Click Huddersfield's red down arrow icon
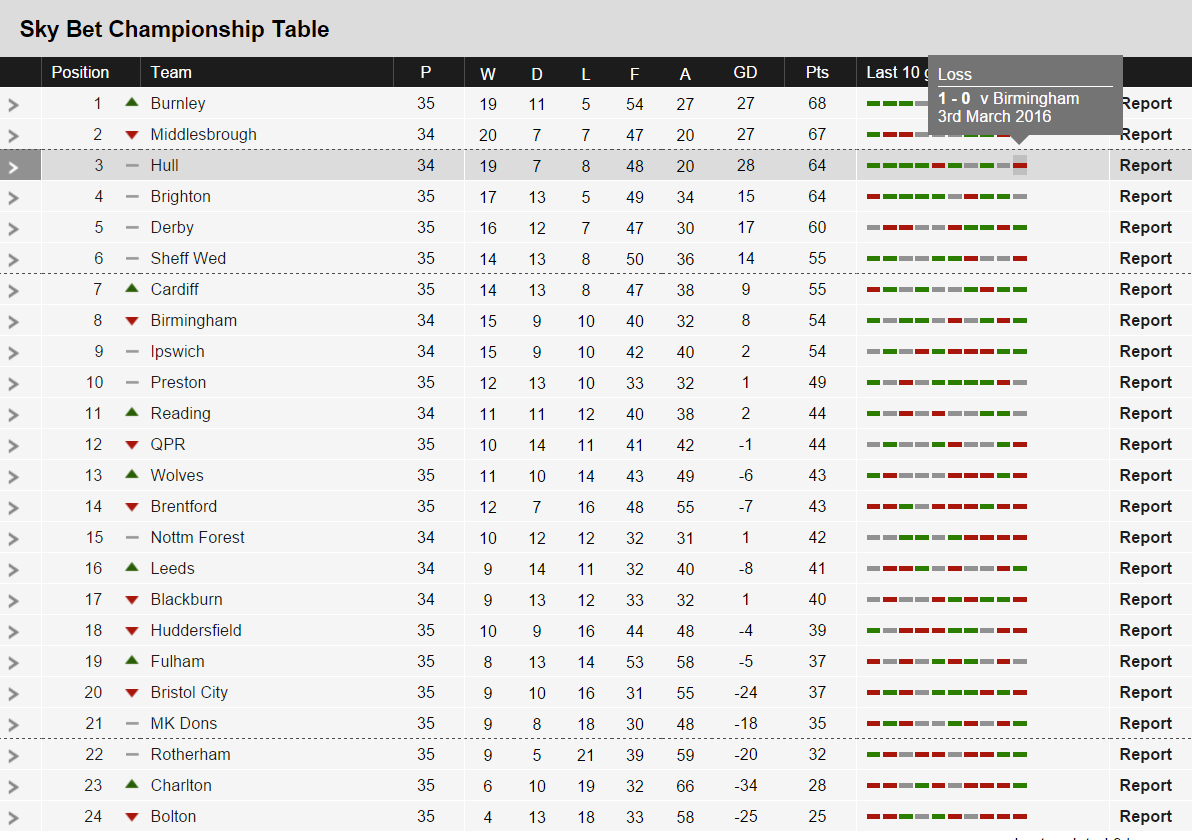This screenshot has height=840, width=1192. 131,631
